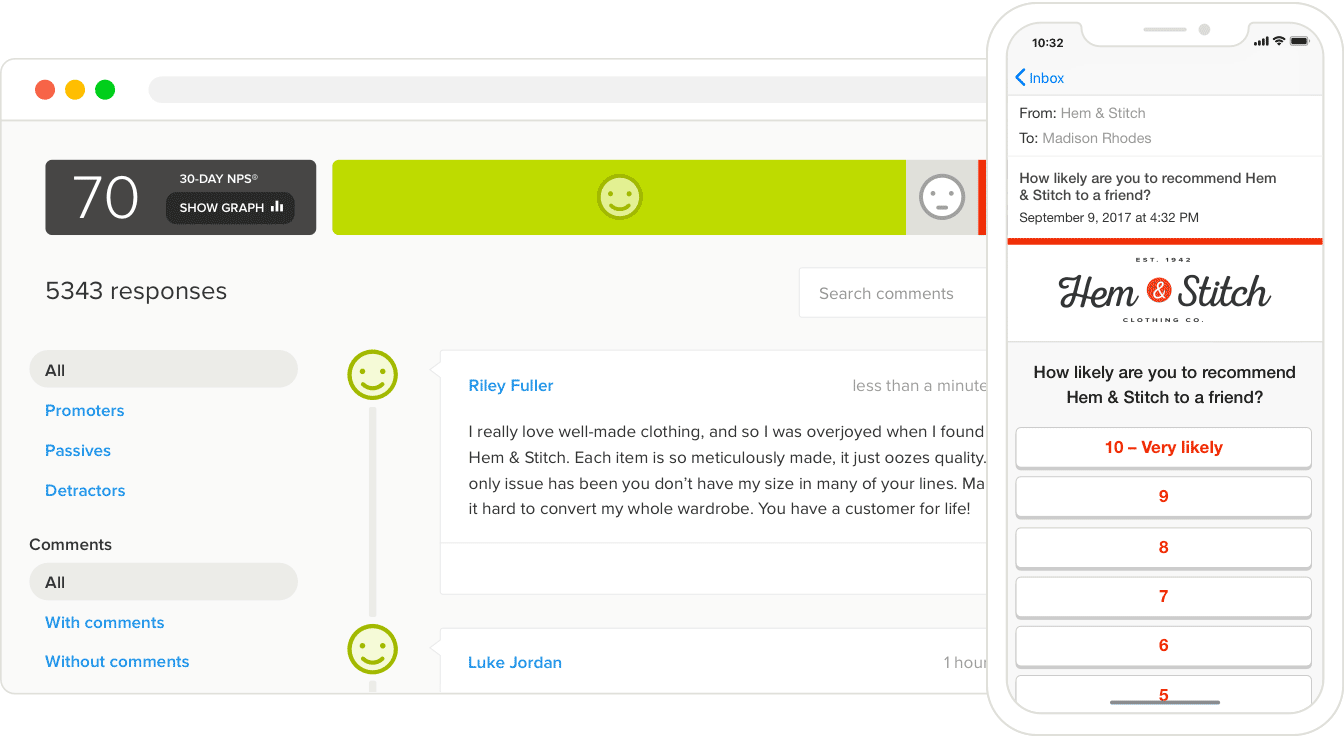Tap the phone battery status icon

[1300, 41]
